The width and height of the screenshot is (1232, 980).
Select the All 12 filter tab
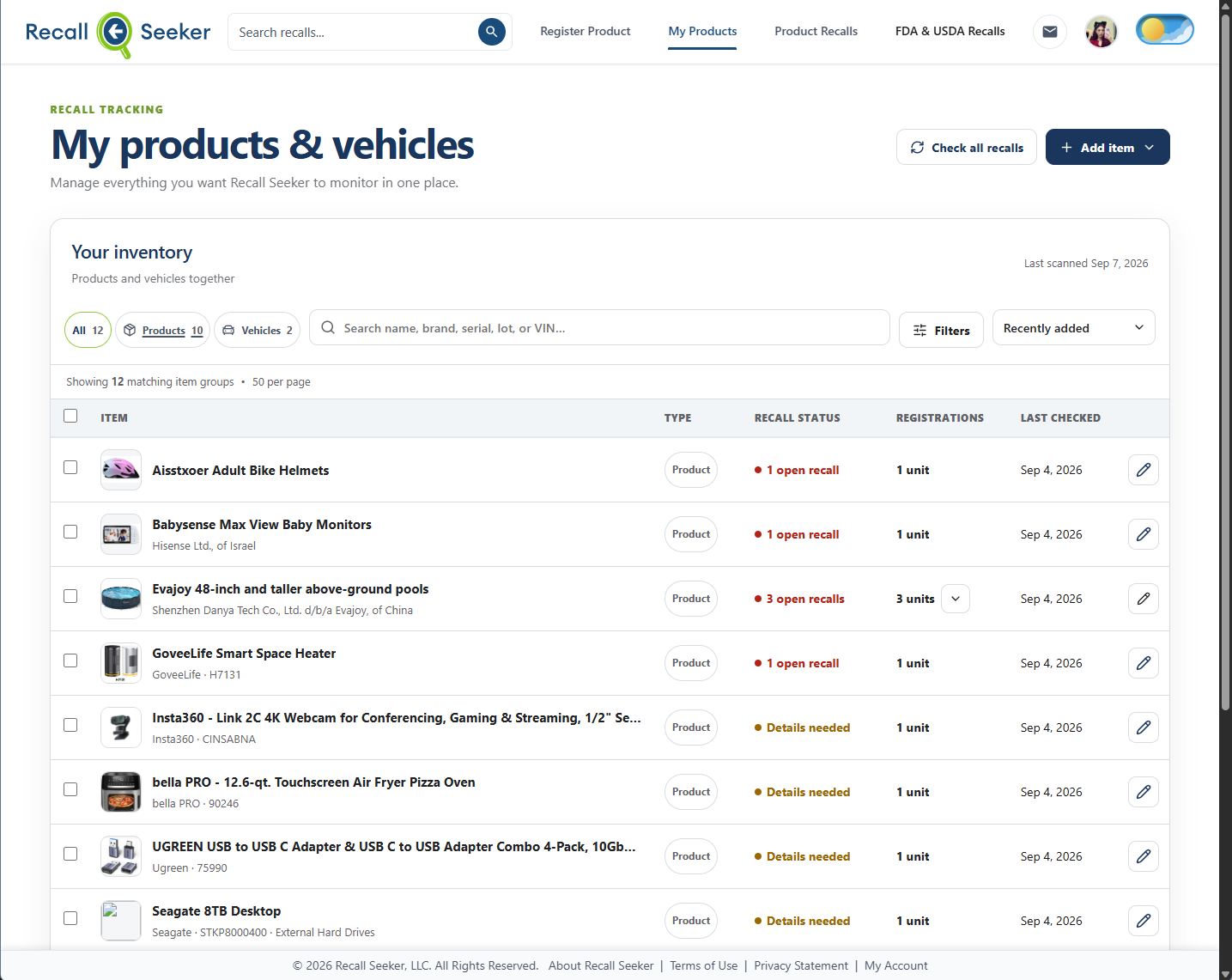click(x=88, y=330)
